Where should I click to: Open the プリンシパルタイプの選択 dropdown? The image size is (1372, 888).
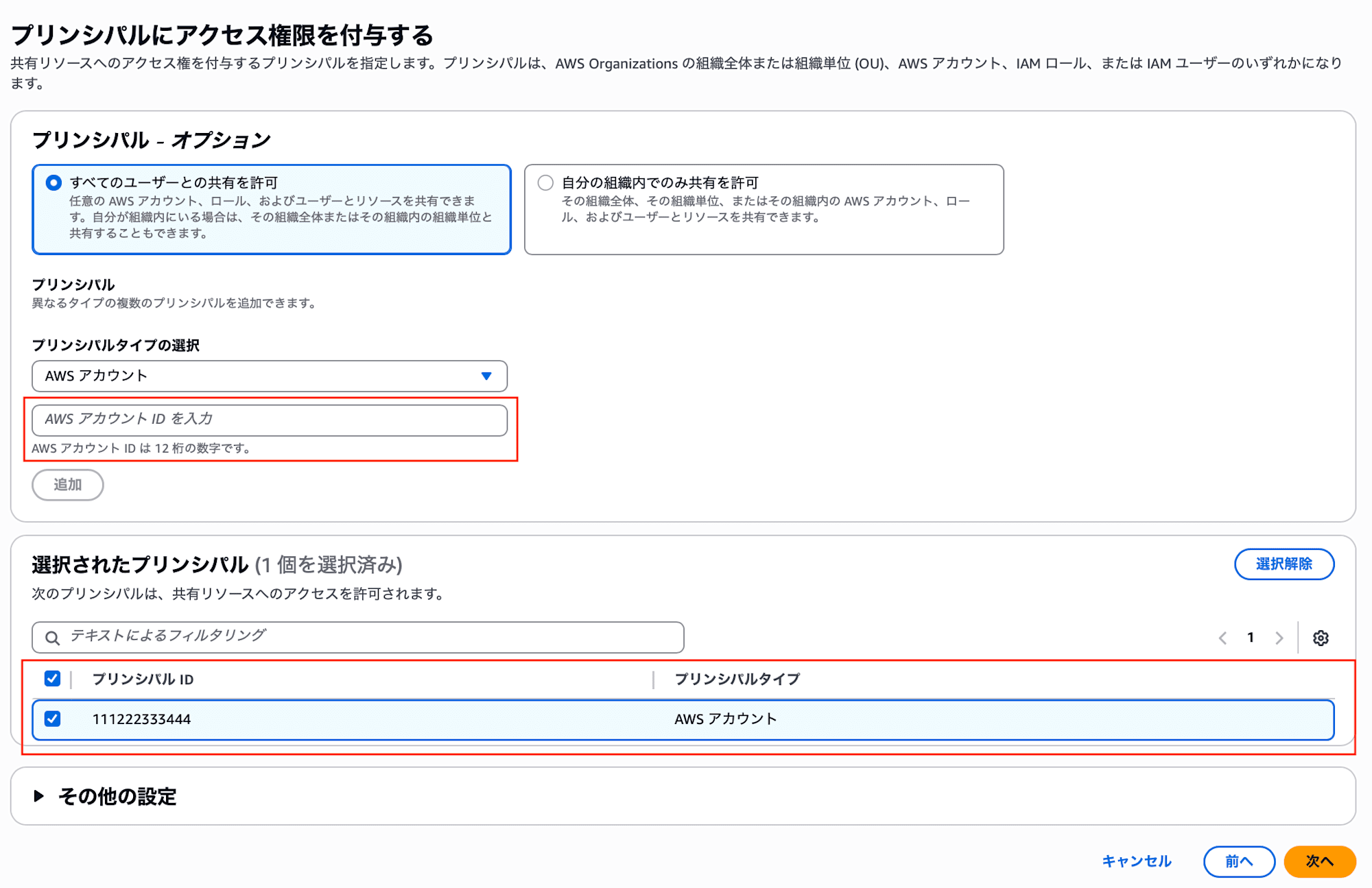coord(269,376)
